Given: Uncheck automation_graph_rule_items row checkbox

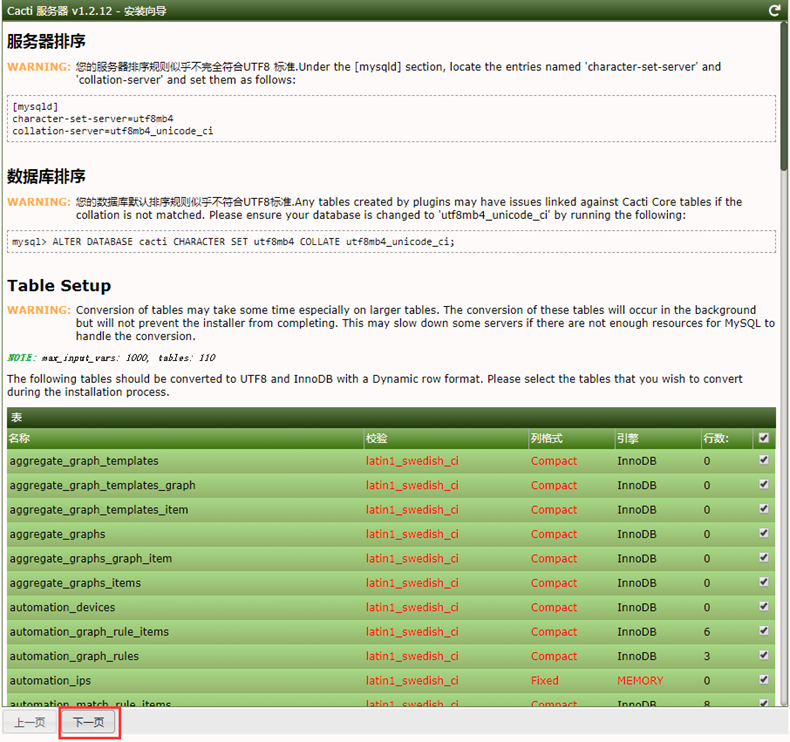Looking at the screenshot, I should click(x=764, y=631).
